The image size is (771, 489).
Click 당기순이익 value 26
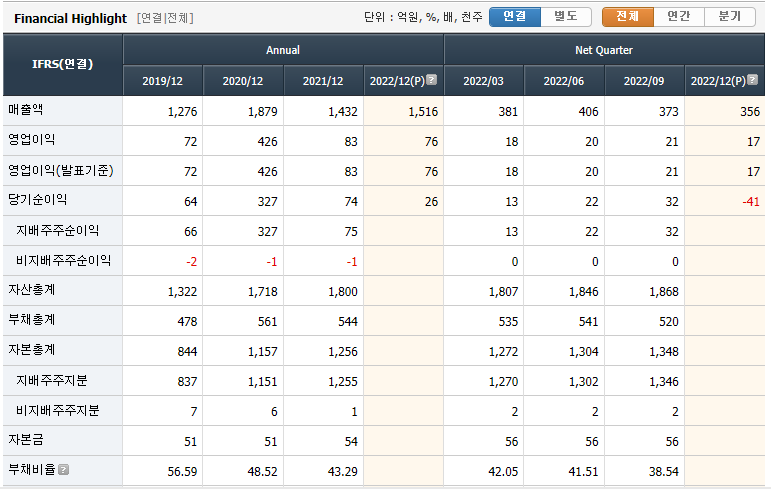click(x=431, y=202)
